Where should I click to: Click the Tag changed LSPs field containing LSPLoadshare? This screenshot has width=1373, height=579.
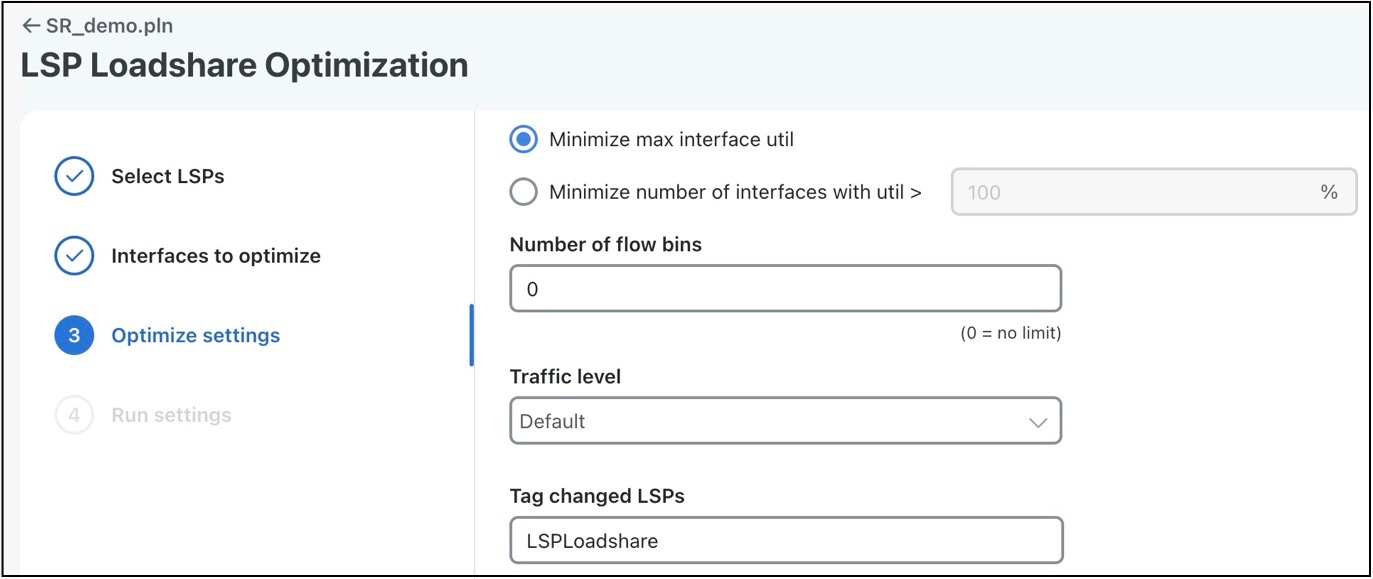tap(785, 541)
